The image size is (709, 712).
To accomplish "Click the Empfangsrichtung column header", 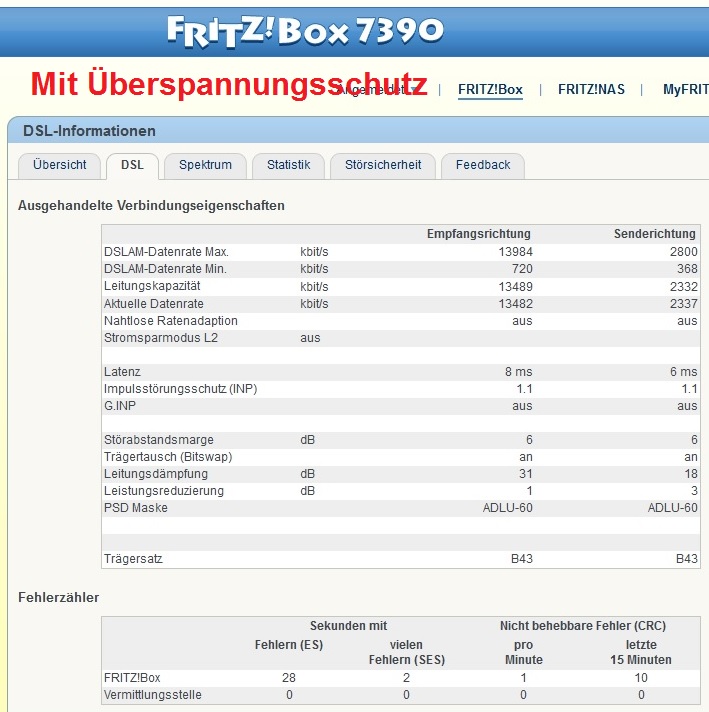I will click(478, 234).
